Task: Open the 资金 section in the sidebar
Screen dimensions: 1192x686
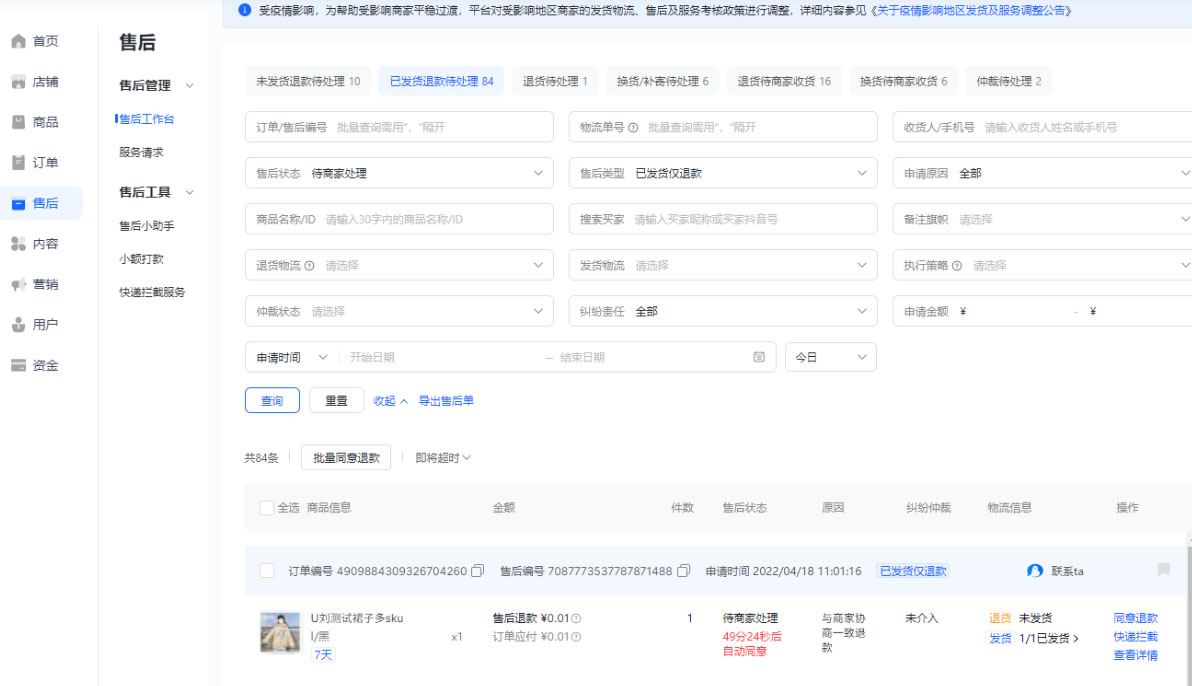Action: coord(40,365)
